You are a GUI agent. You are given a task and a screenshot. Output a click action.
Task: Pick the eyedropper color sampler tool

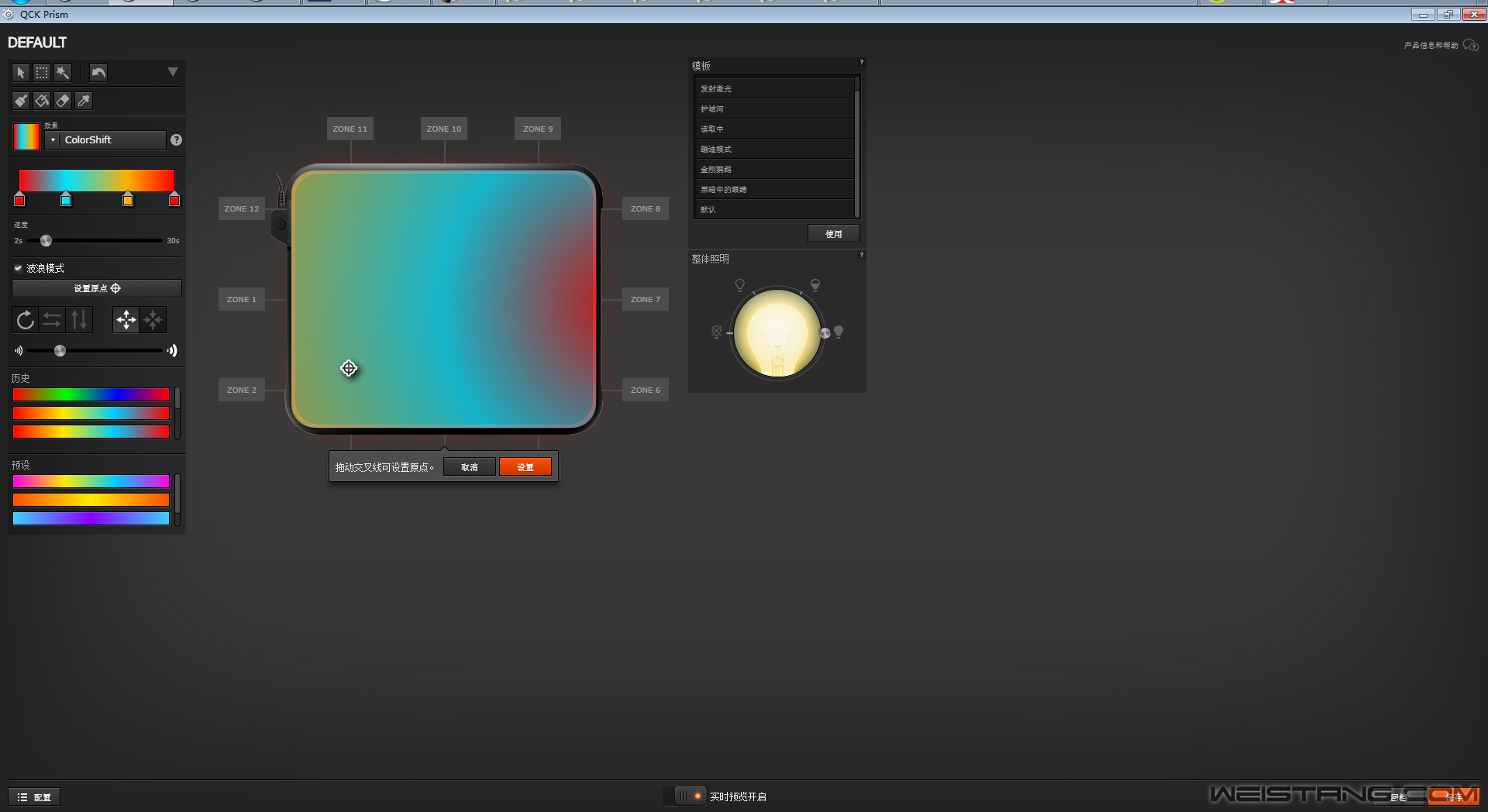(x=84, y=101)
